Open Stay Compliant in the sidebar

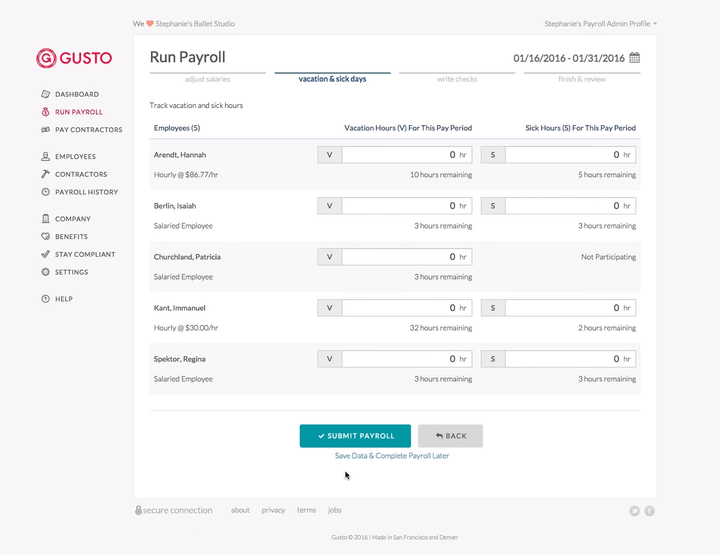pyautogui.click(x=85, y=255)
